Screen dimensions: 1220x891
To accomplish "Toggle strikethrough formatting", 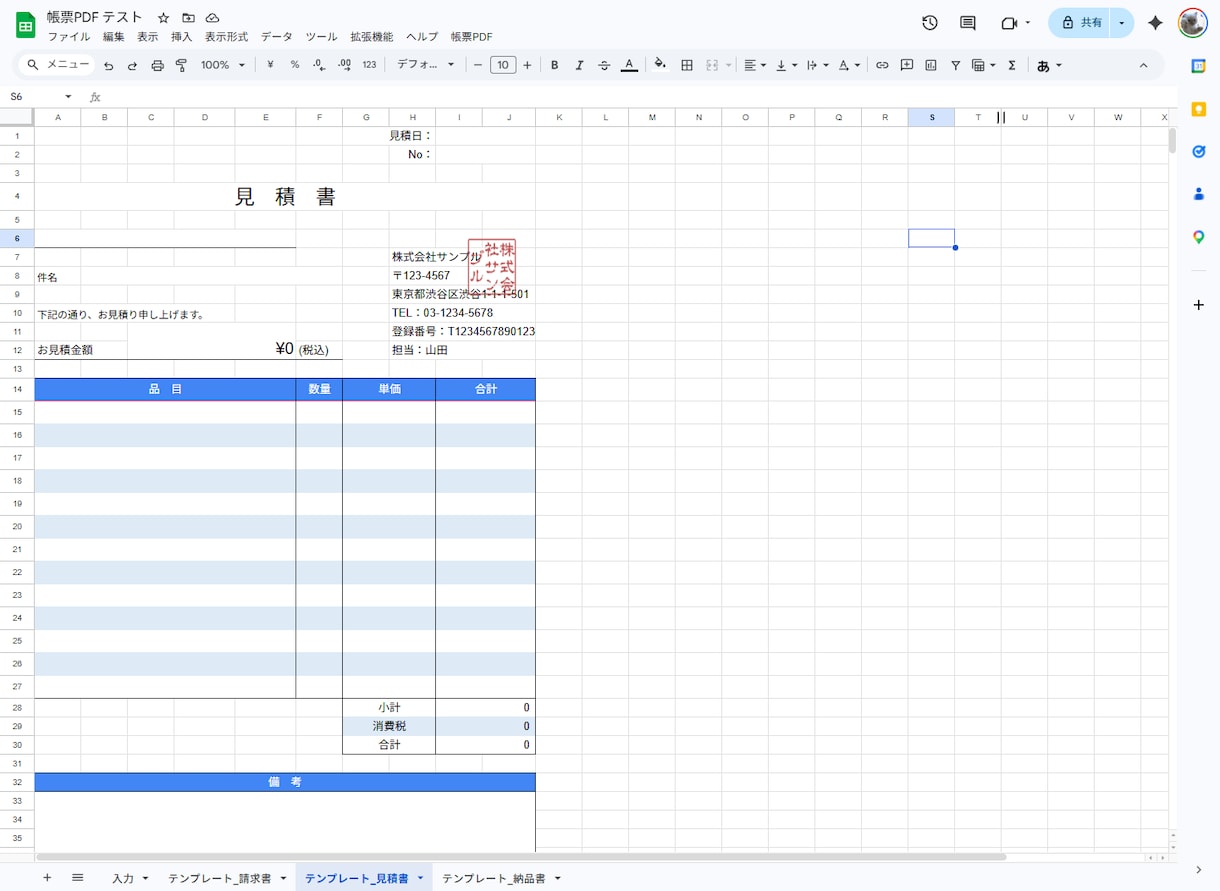I will 604,65.
